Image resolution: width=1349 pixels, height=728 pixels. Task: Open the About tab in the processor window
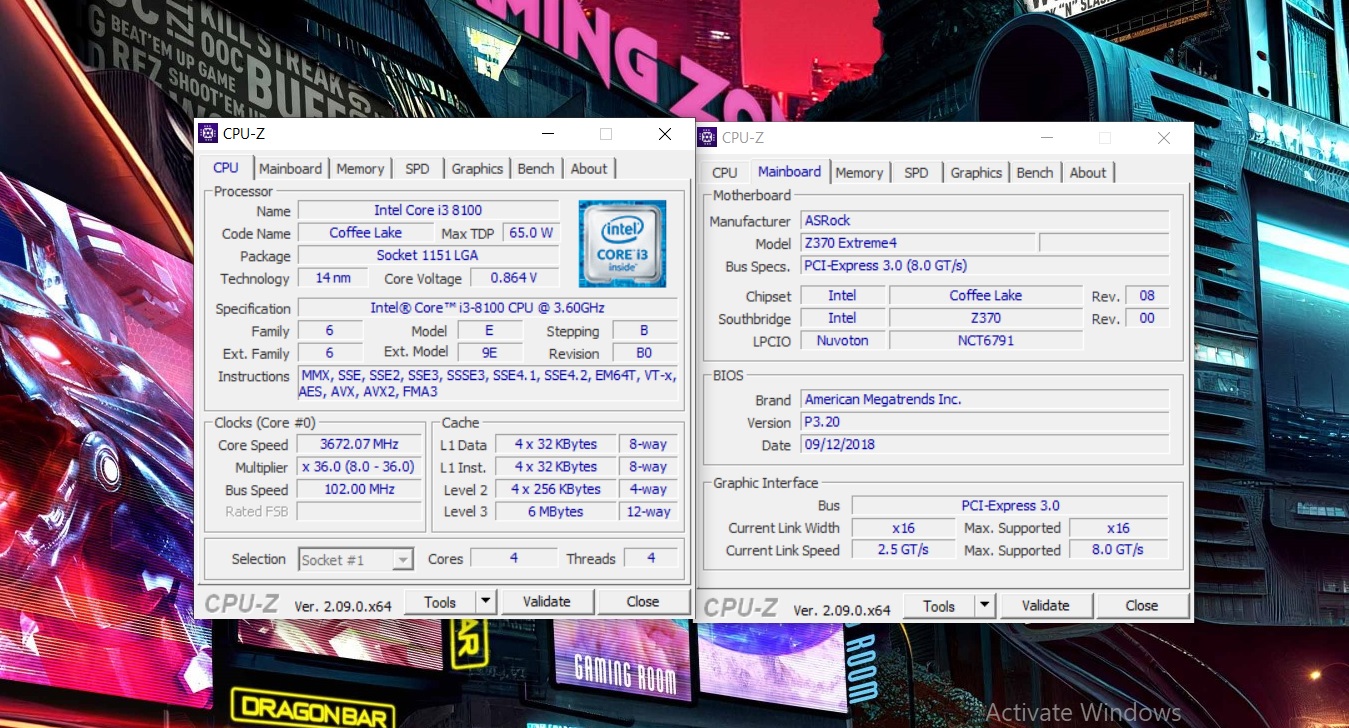pyautogui.click(x=589, y=169)
